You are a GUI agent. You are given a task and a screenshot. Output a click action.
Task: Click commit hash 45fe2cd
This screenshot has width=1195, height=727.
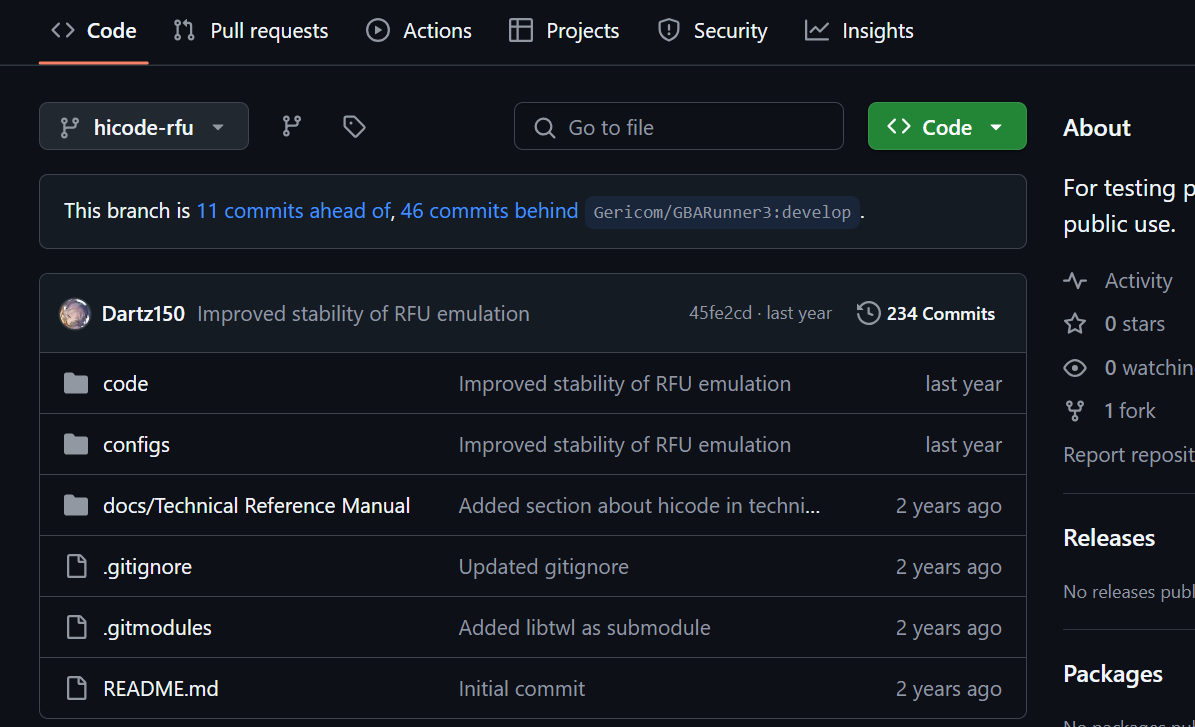click(720, 313)
